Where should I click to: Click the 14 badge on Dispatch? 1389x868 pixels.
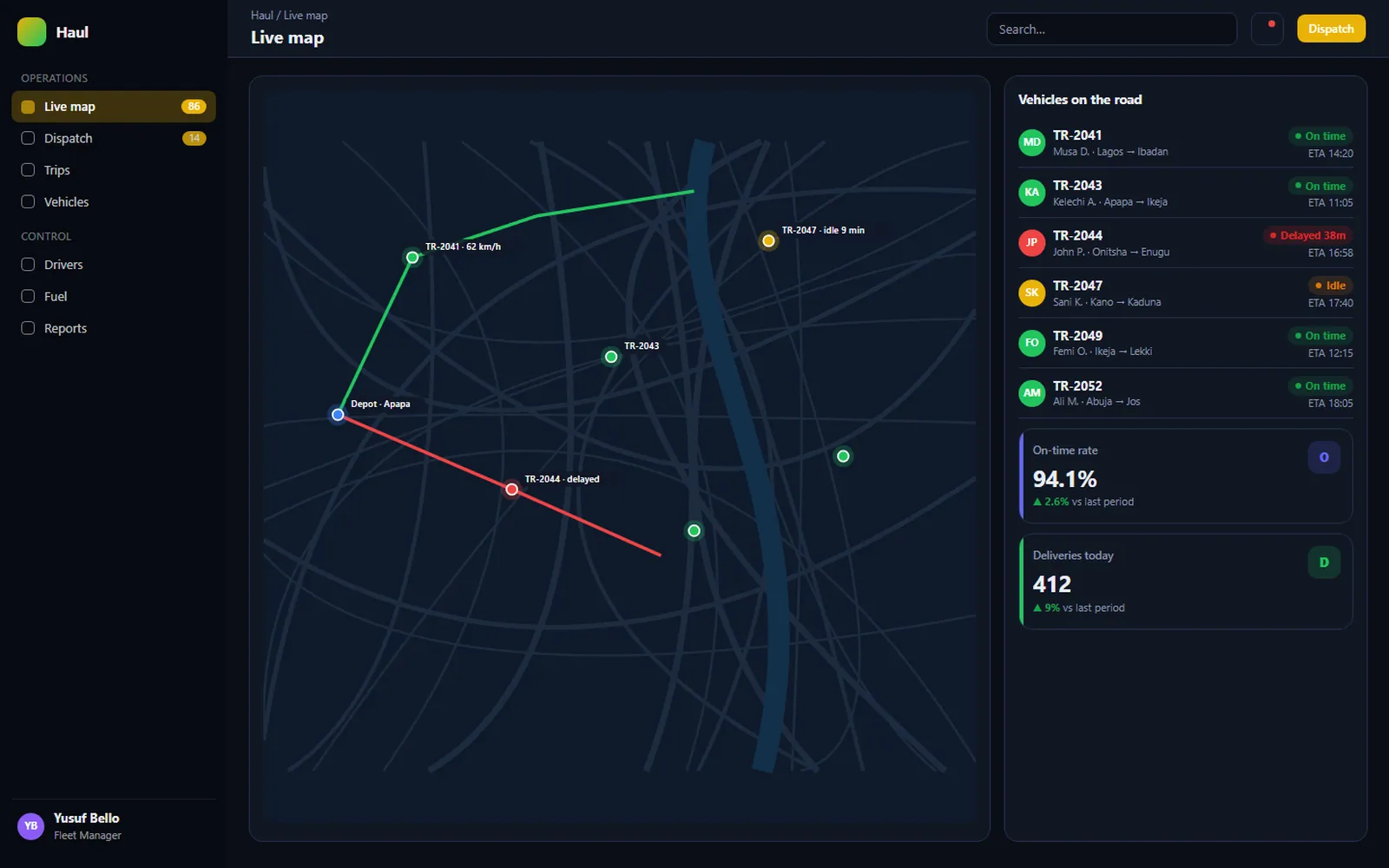[x=194, y=138]
